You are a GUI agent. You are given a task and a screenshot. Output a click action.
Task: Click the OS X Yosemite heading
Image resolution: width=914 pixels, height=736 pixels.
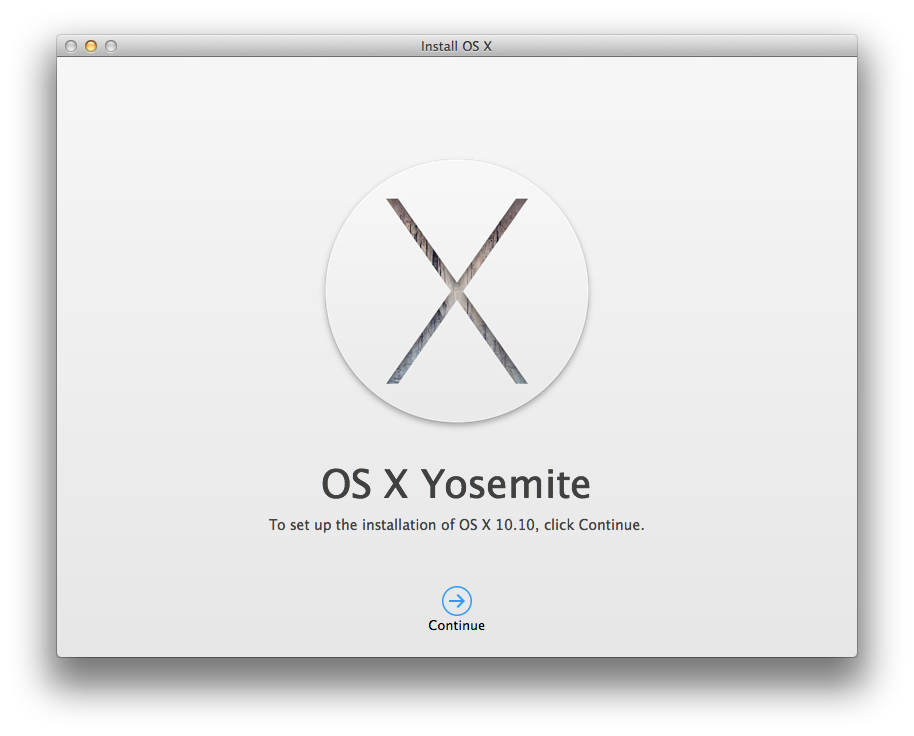click(x=456, y=484)
